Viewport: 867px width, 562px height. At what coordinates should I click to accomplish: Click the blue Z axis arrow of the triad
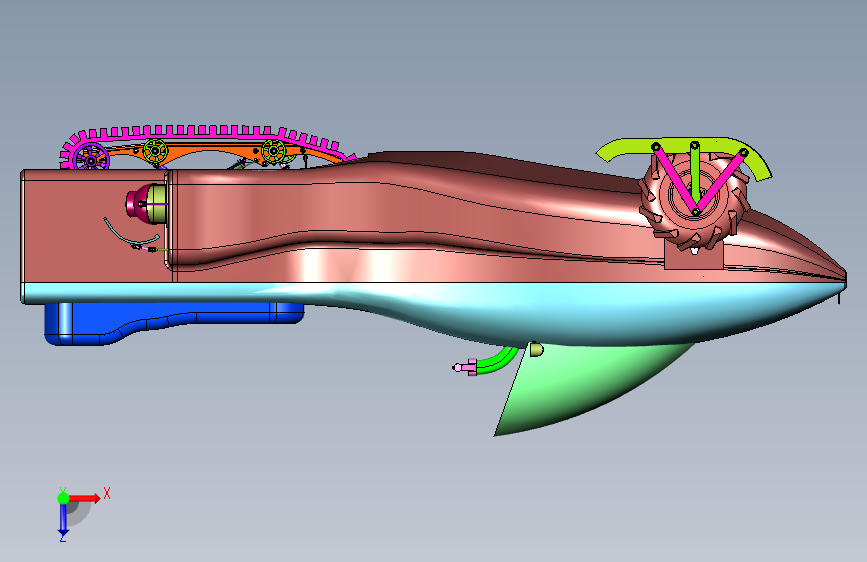[x=63, y=519]
